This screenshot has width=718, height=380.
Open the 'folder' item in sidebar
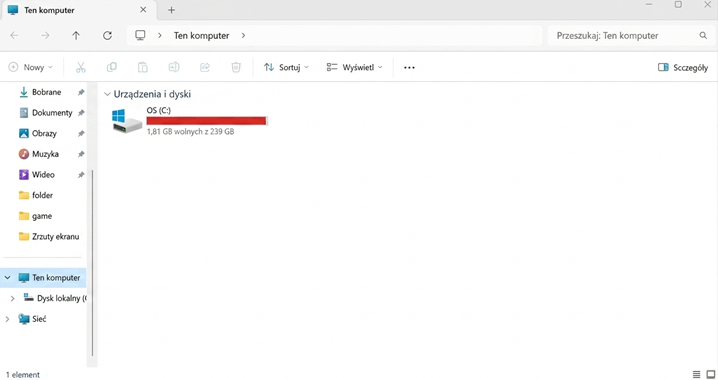[42, 195]
